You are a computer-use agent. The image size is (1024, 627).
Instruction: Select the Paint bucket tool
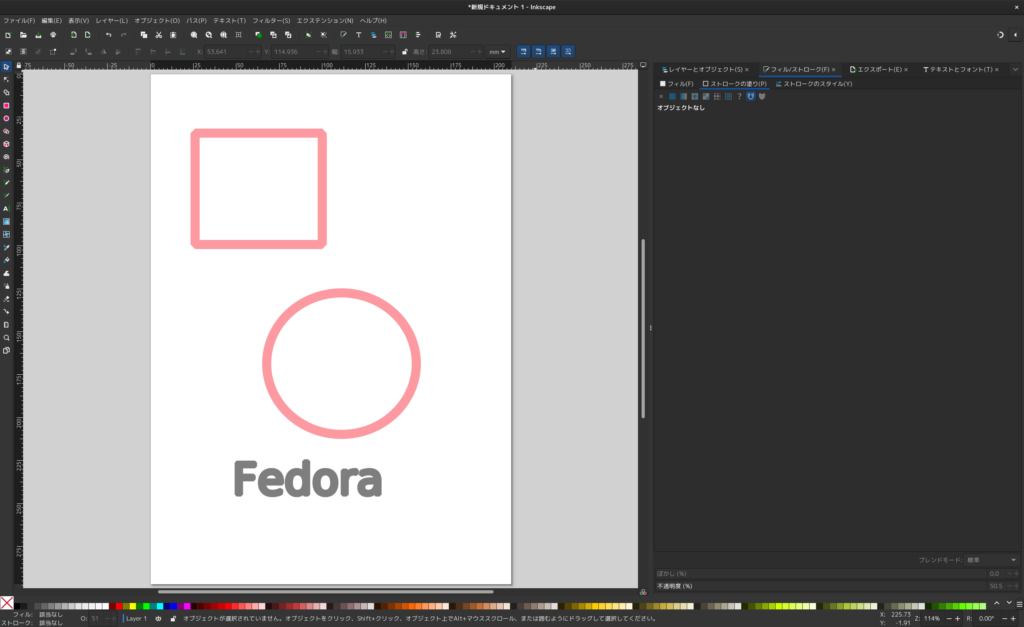click(7, 261)
